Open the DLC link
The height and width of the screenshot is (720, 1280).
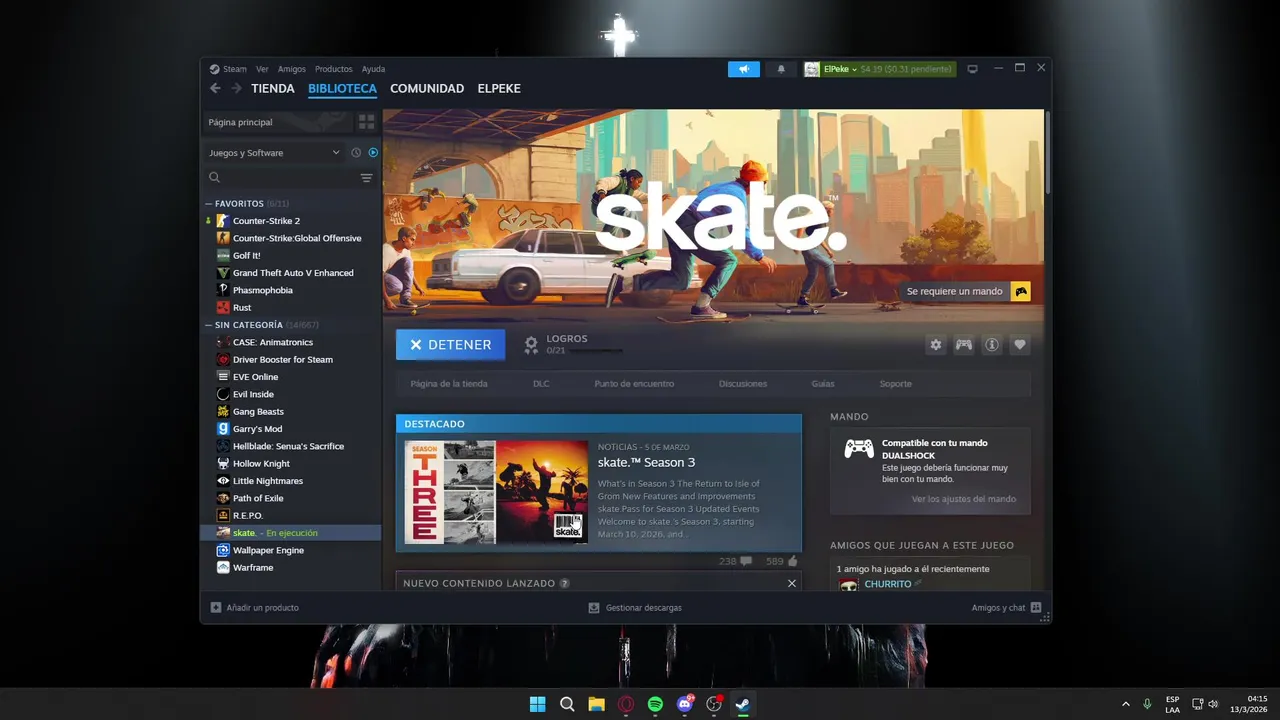click(541, 384)
